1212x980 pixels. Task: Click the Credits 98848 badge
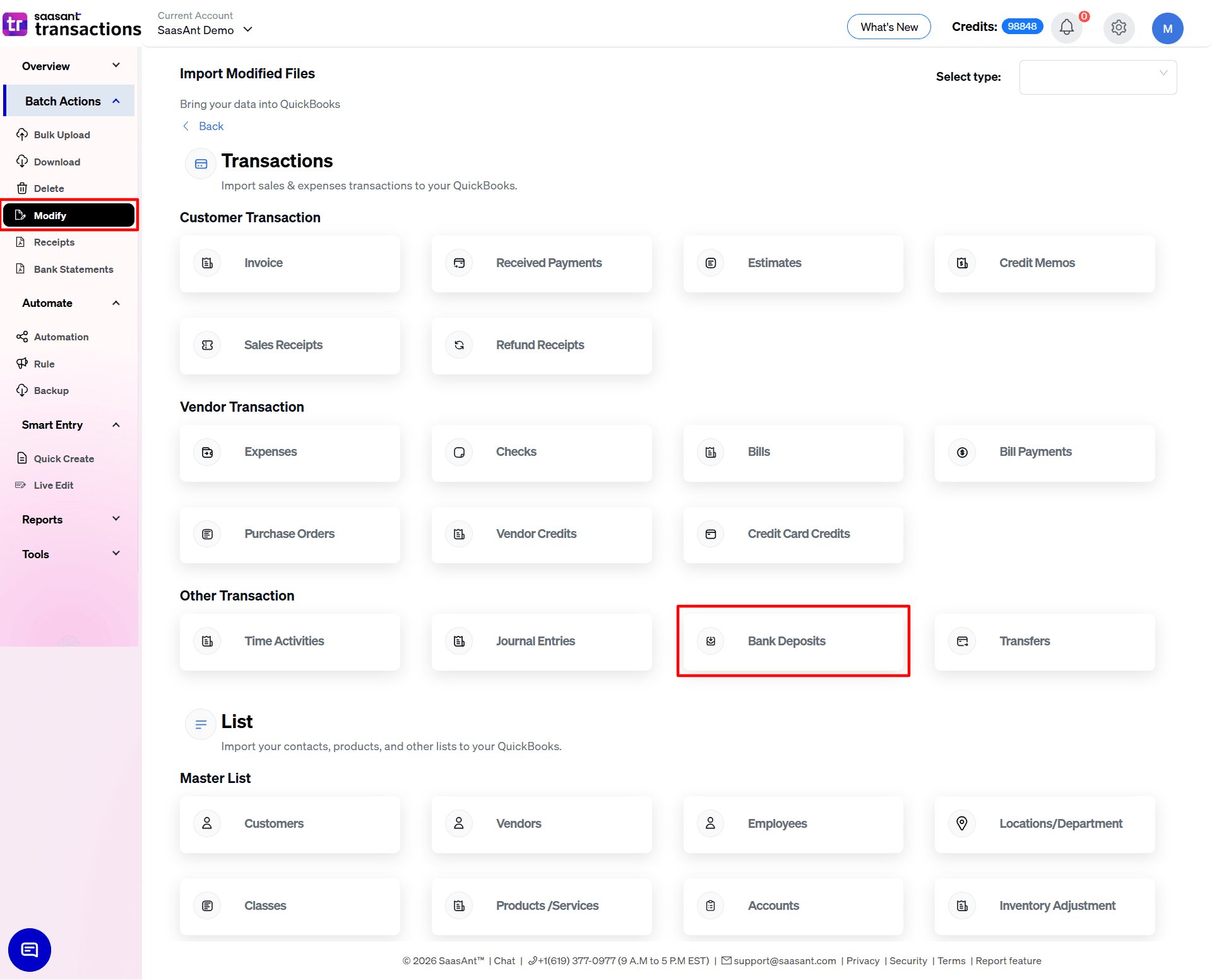click(1023, 27)
